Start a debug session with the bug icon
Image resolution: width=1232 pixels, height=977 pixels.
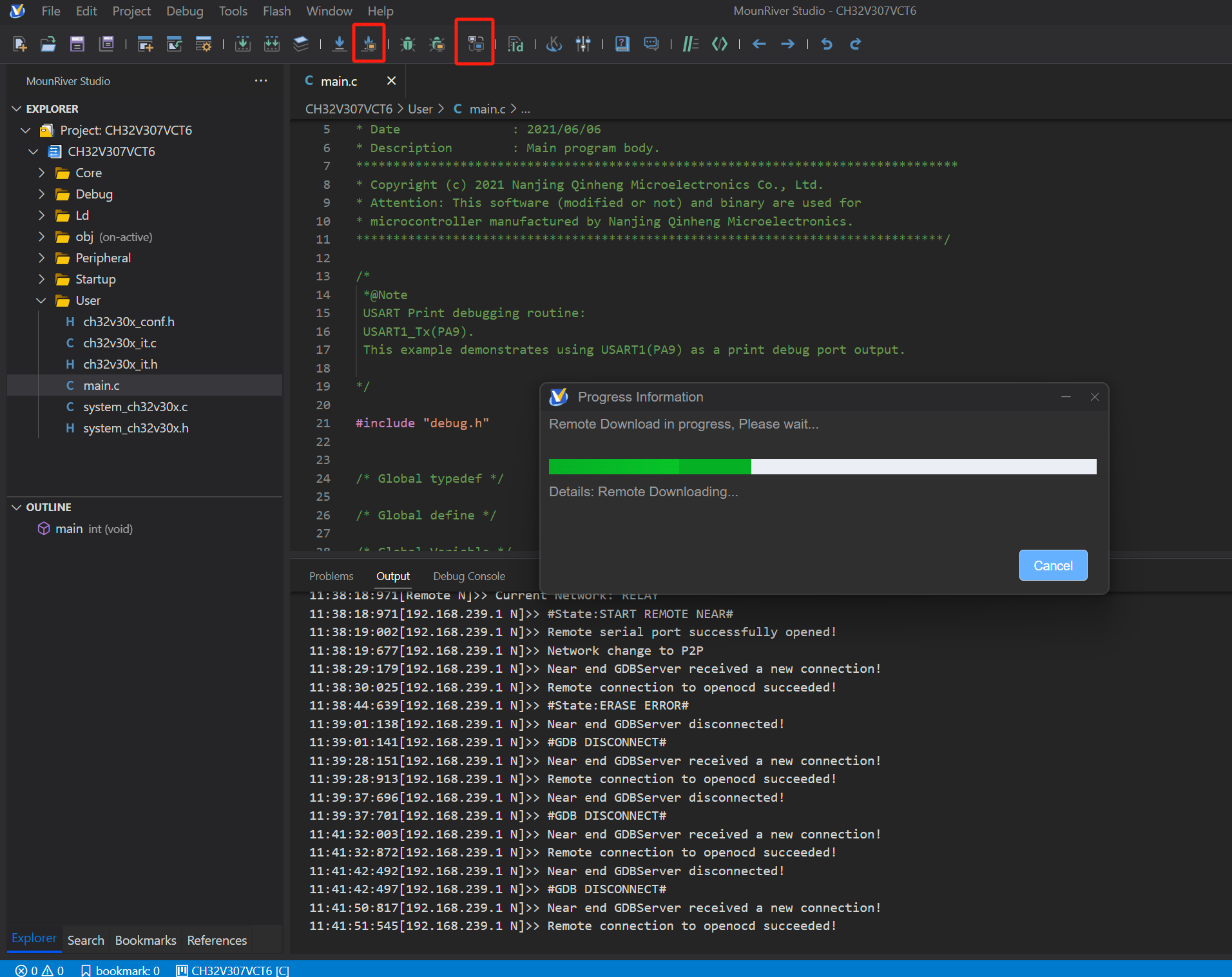tap(407, 44)
